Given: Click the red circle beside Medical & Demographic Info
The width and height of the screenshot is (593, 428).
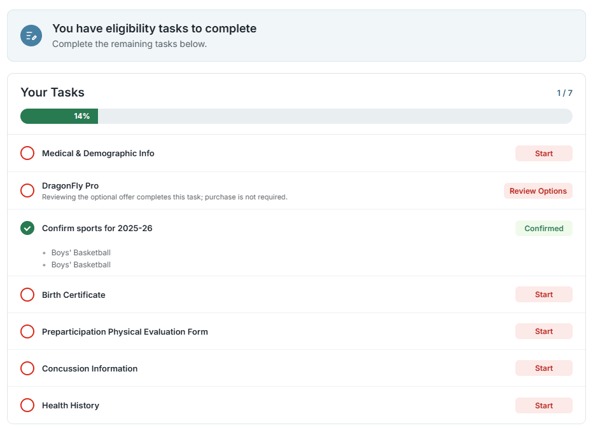Looking at the screenshot, I should click(x=27, y=153).
